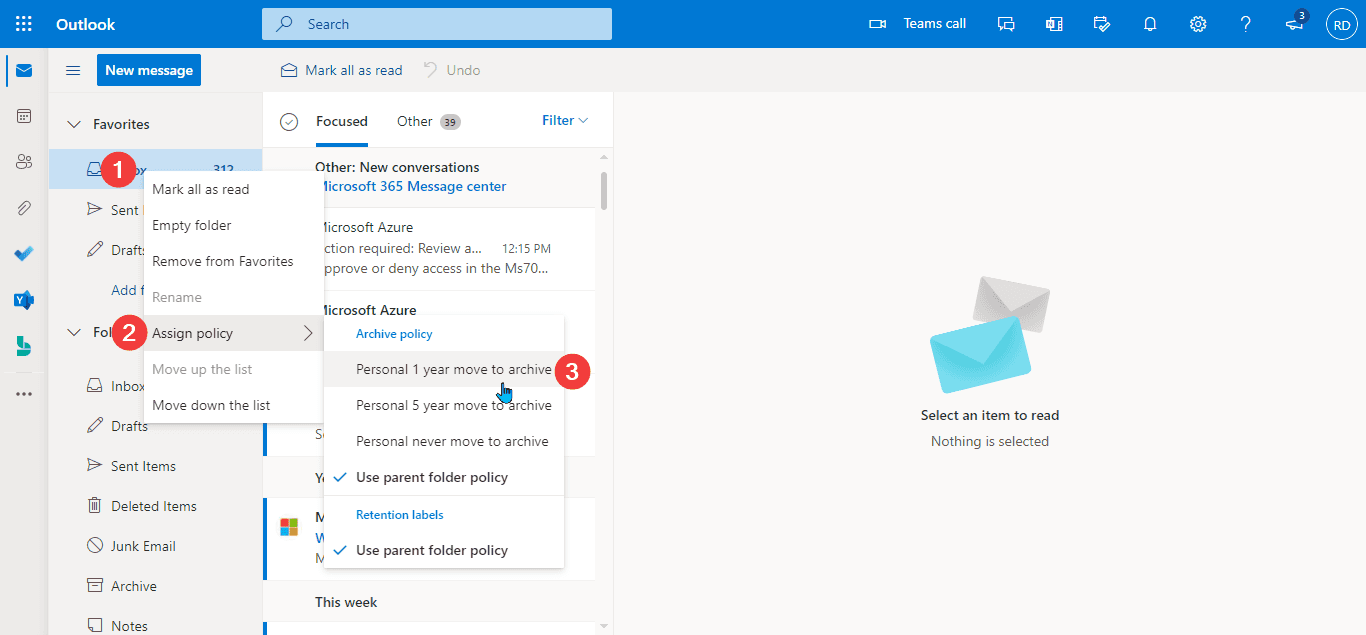Click the message list scrollbar thumb
1366x635 pixels.
pyautogui.click(x=604, y=190)
